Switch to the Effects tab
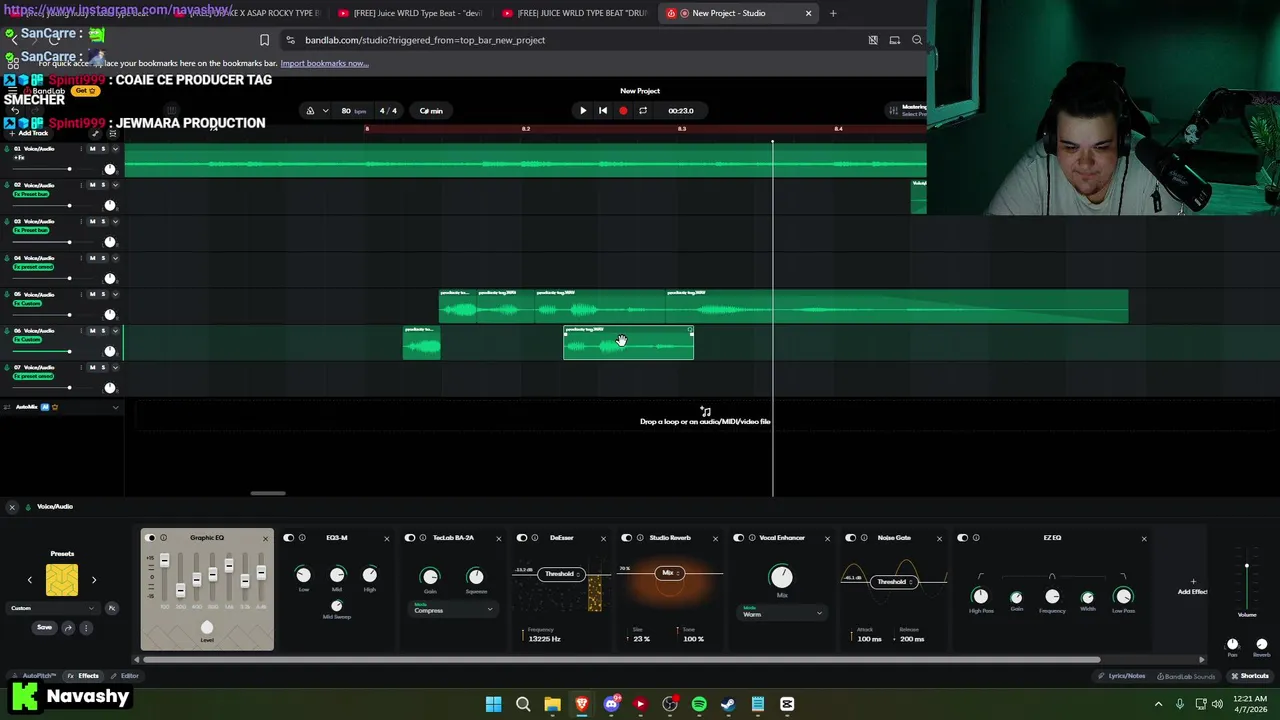Screen dimensions: 1280x720 click(83, 676)
